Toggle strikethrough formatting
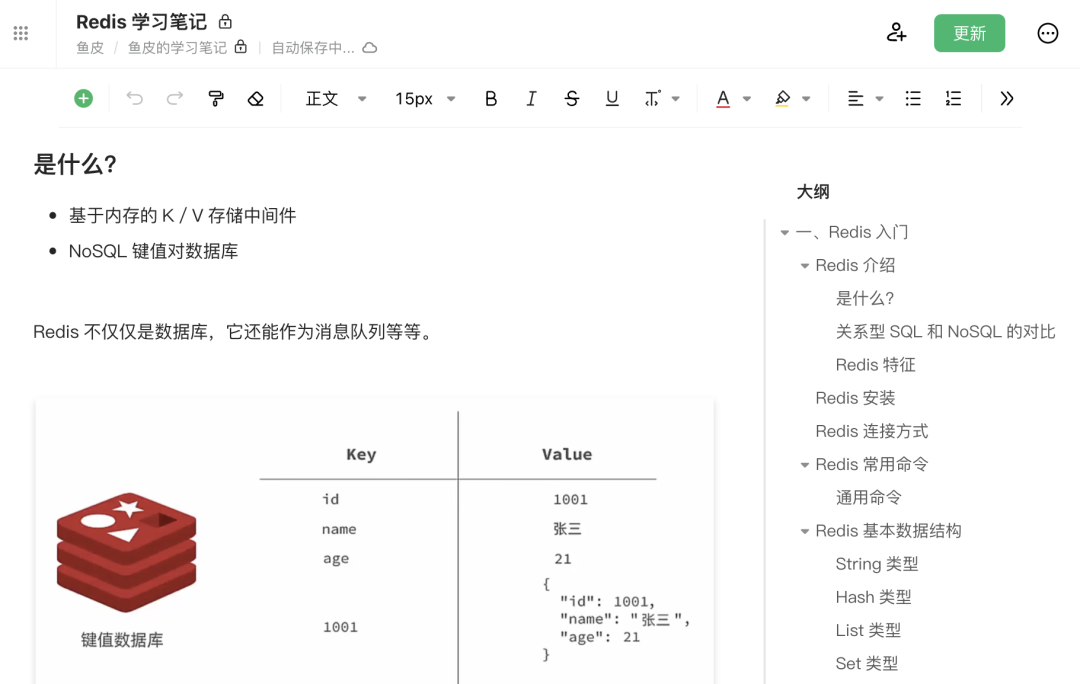The height and width of the screenshot is (684, 1080). point(572,98)
